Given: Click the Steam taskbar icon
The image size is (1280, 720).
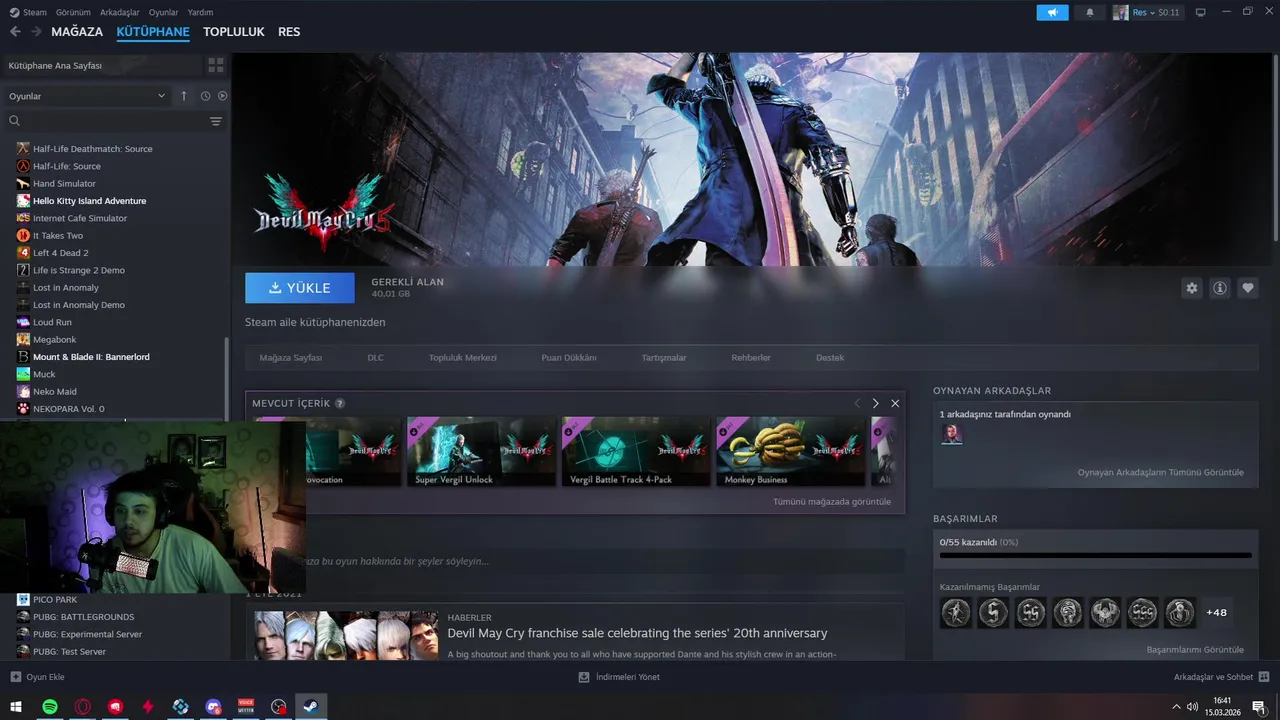Looking at the screenshot, I should (x=311, y=707).
